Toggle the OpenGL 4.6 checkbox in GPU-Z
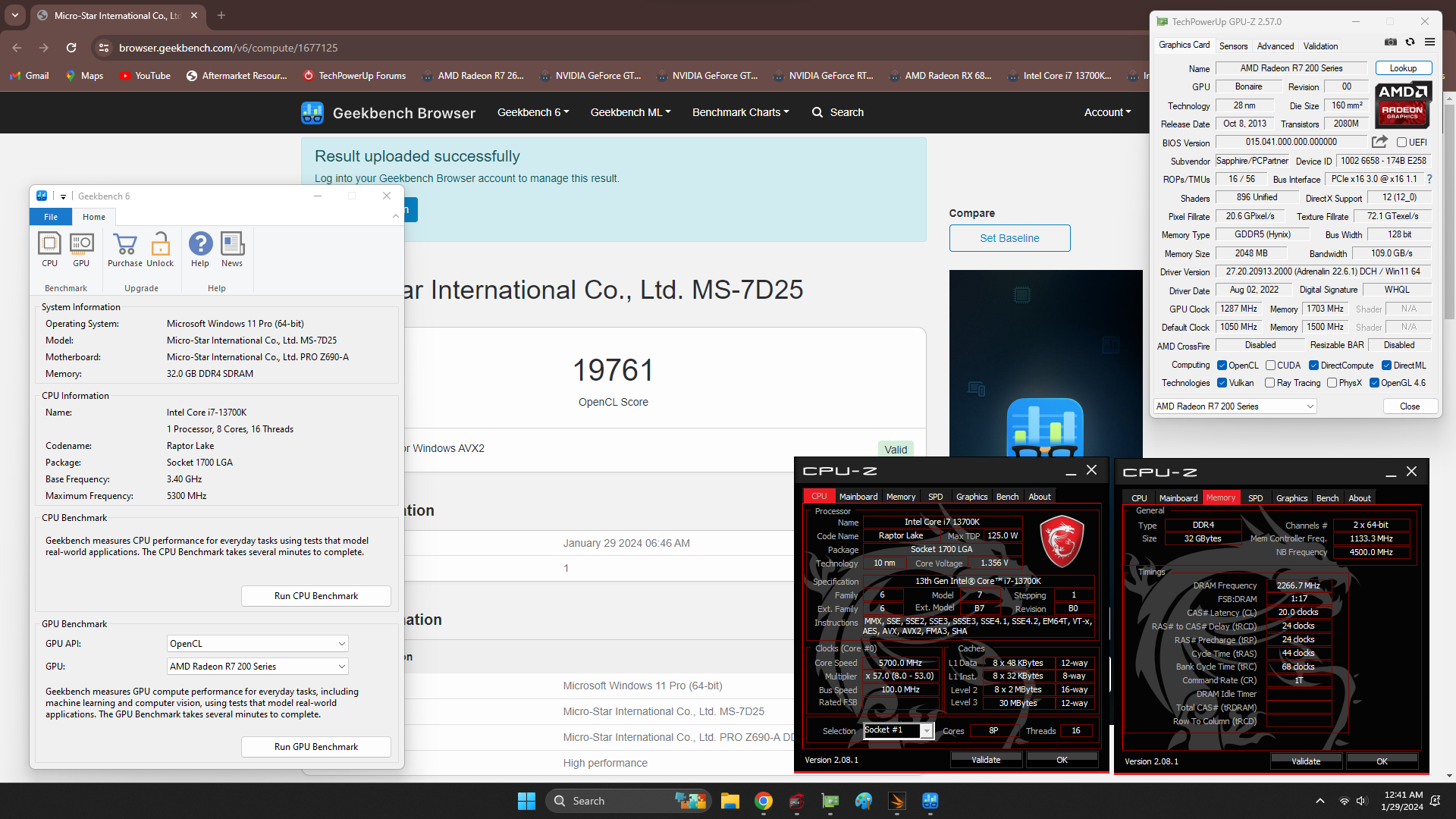 tap(1374, 383)
